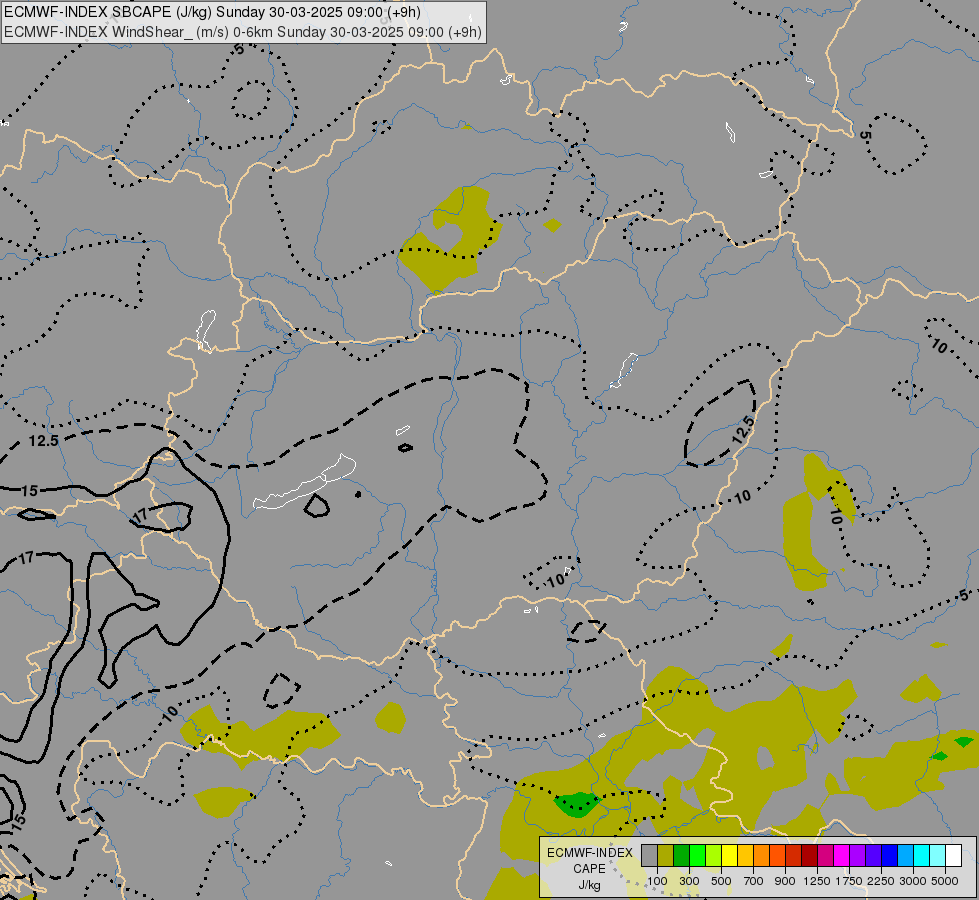Click the long white-outlined Lake Balaton shape
This screenshot has width=979, height=900.
point(305,483)
